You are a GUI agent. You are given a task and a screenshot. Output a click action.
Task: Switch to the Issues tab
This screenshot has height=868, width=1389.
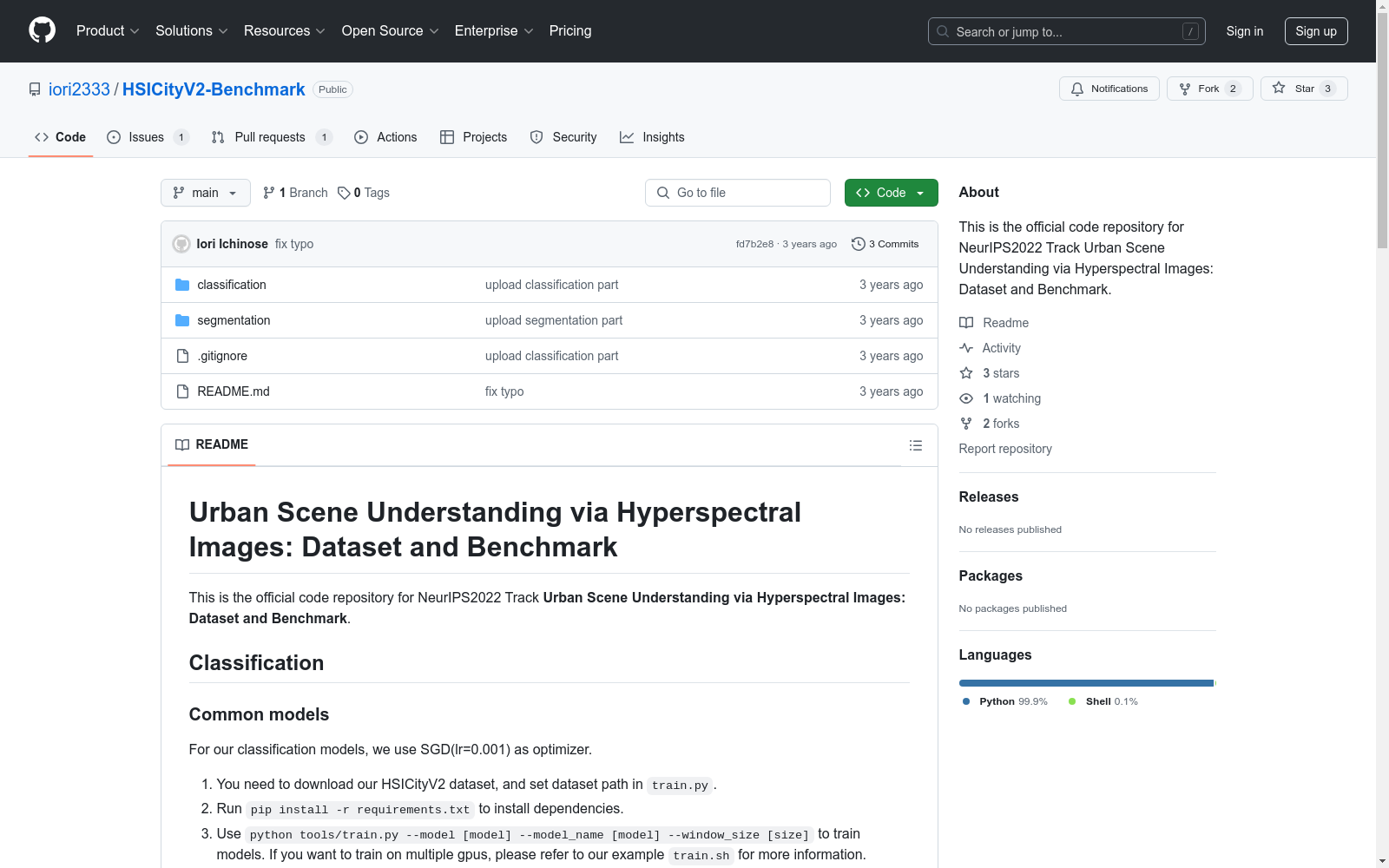(x=148, y=137)
